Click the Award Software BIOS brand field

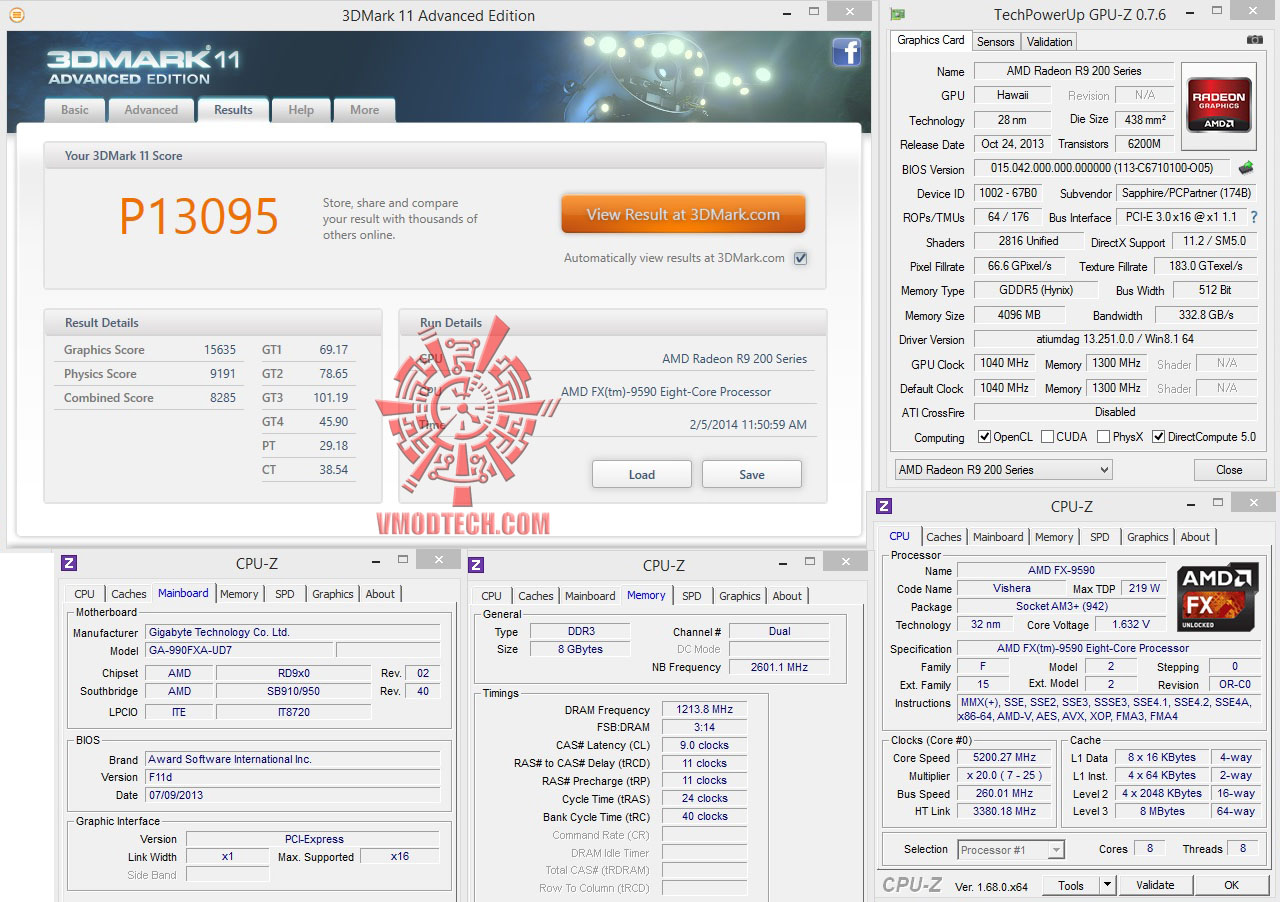pos(292,759)
